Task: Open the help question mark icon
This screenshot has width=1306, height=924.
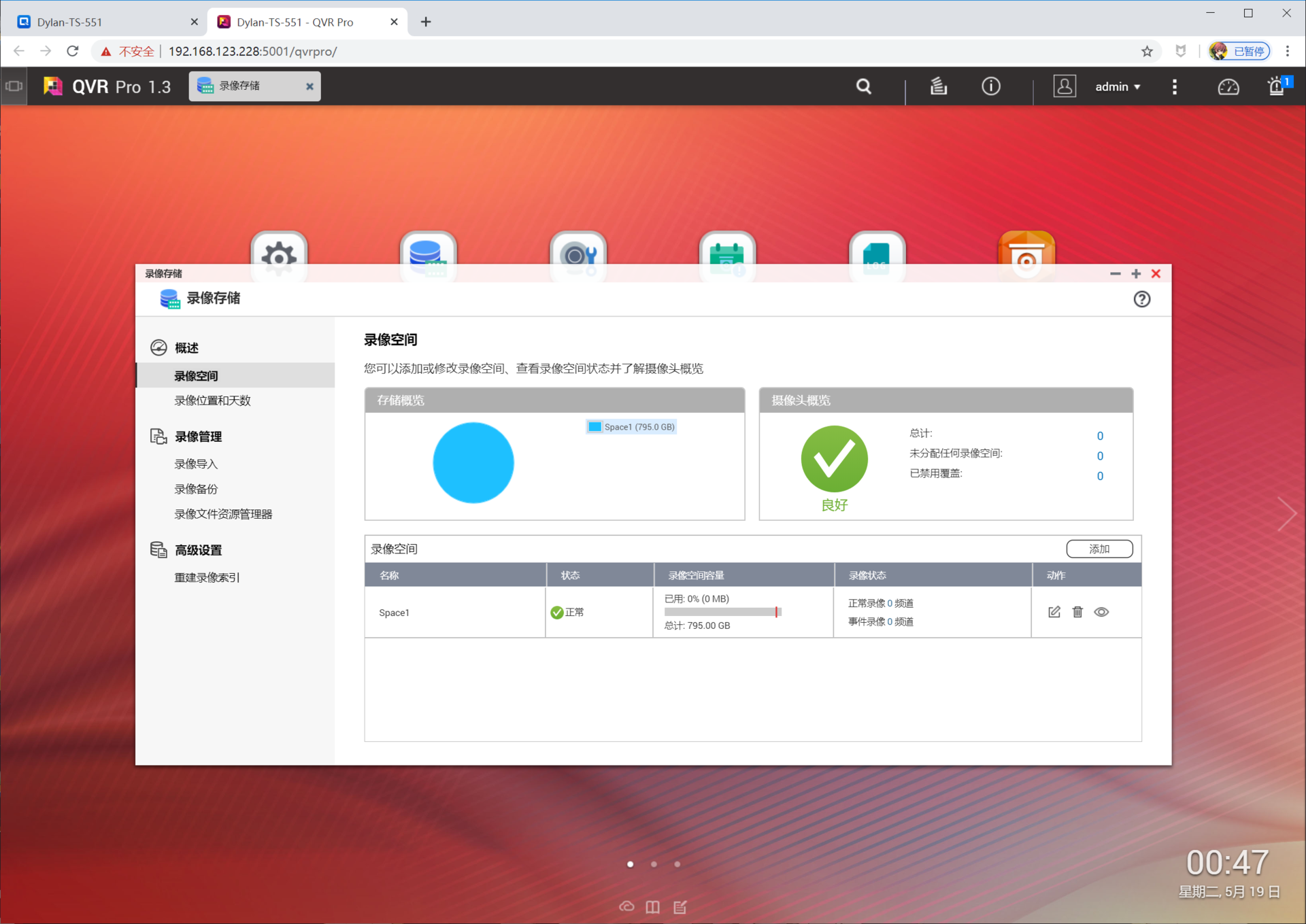Action: pyautogui.click(x=1141, y=299)
